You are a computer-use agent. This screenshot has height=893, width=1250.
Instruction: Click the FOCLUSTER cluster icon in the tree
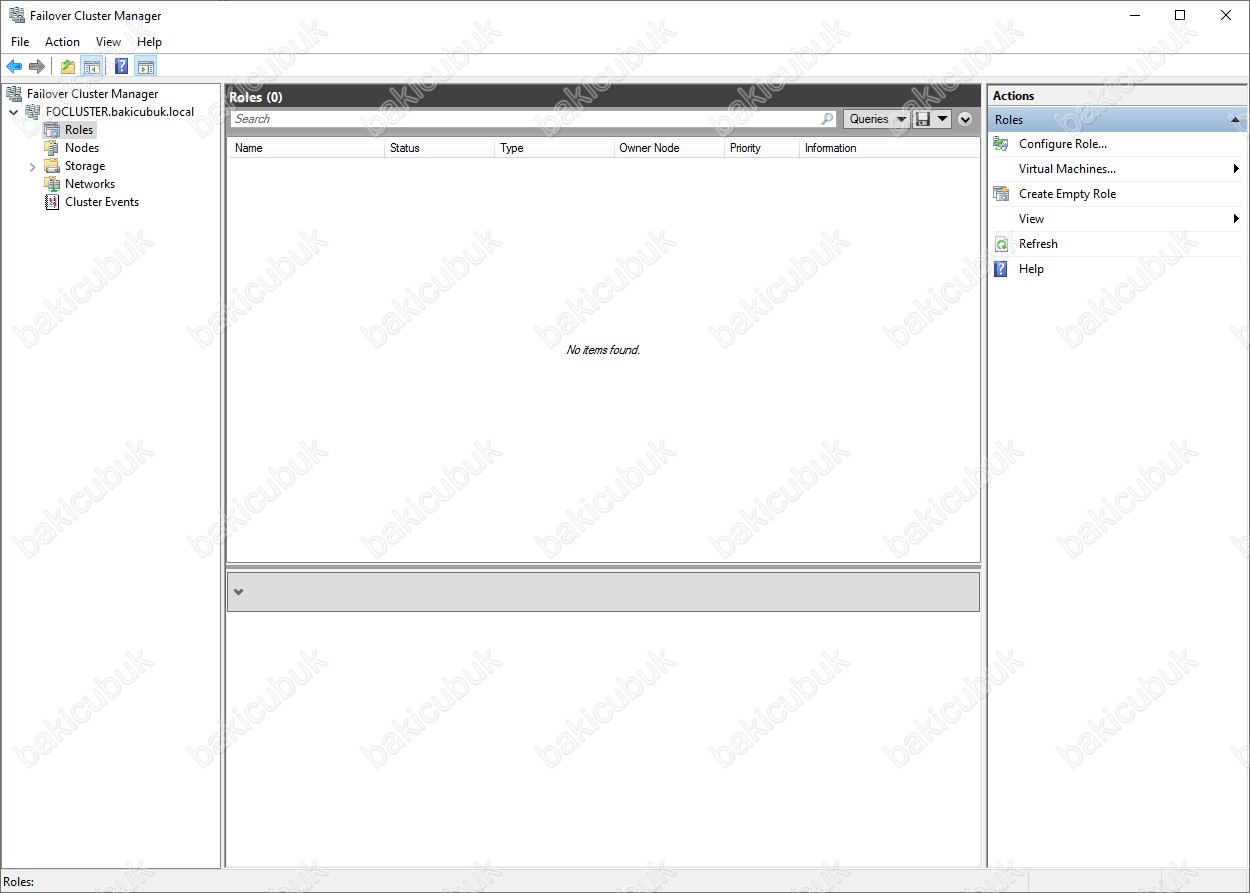pyautogui.click(x=33, y=112)
